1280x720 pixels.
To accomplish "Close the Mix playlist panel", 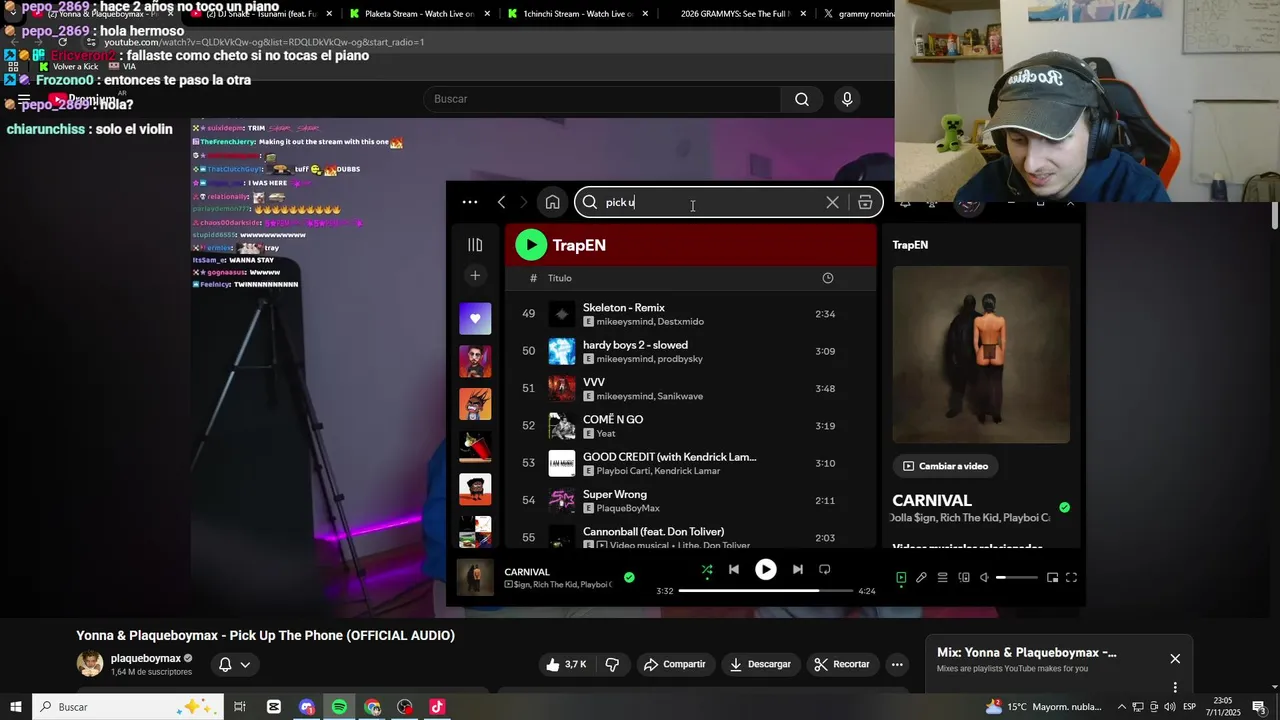I will click(x=1175, y=659).
